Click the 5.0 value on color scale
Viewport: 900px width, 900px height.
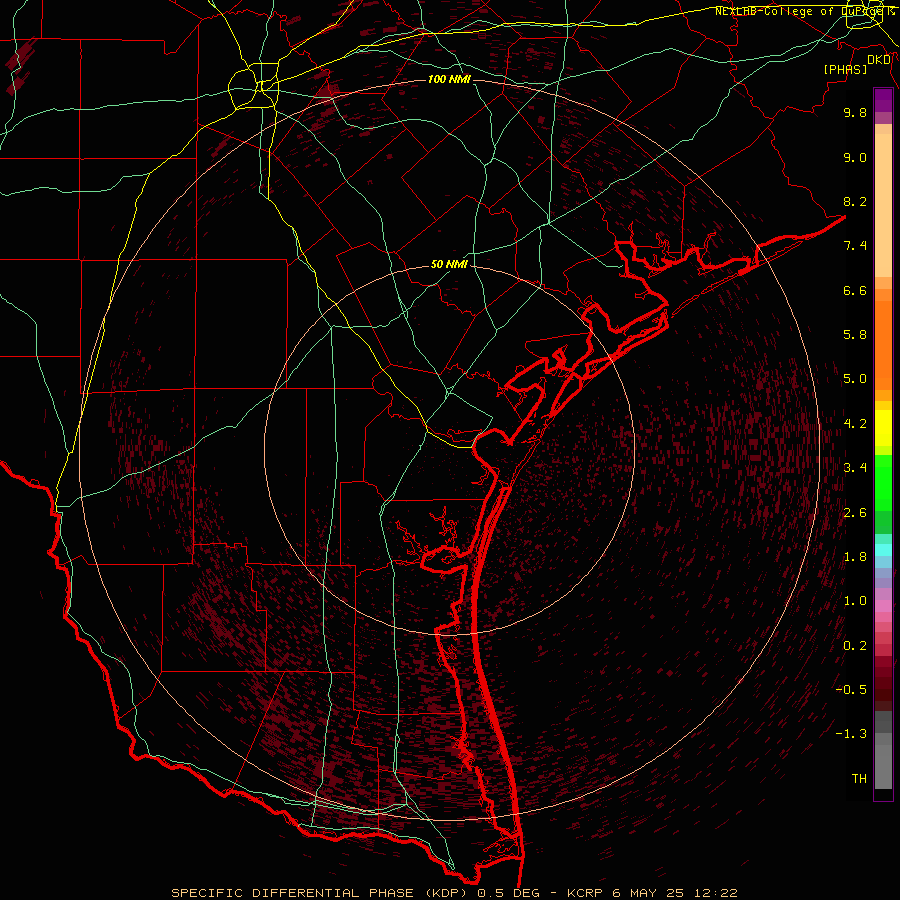pyautogui.click(x=855, y=379)
